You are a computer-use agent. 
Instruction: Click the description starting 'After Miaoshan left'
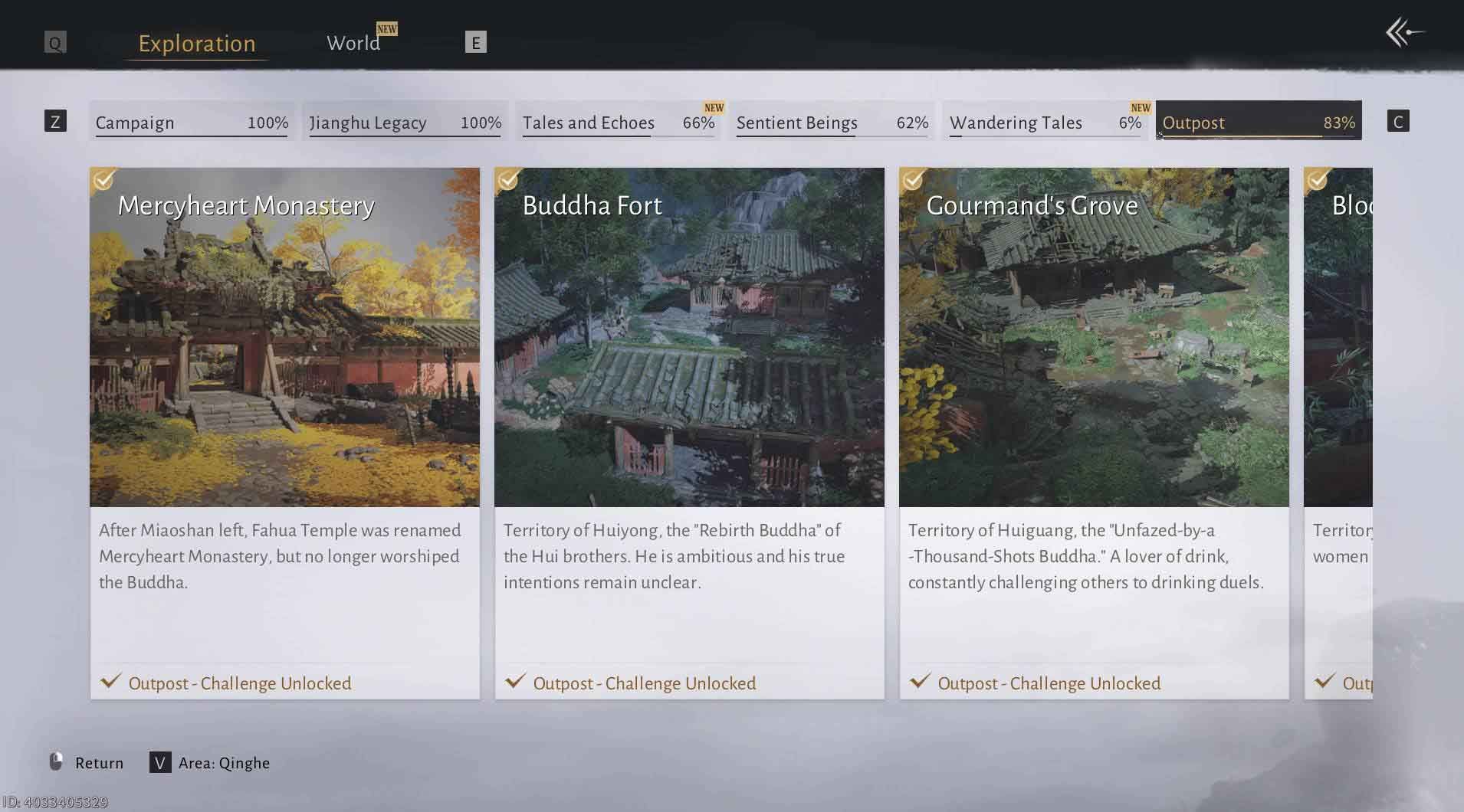[281, 556]
